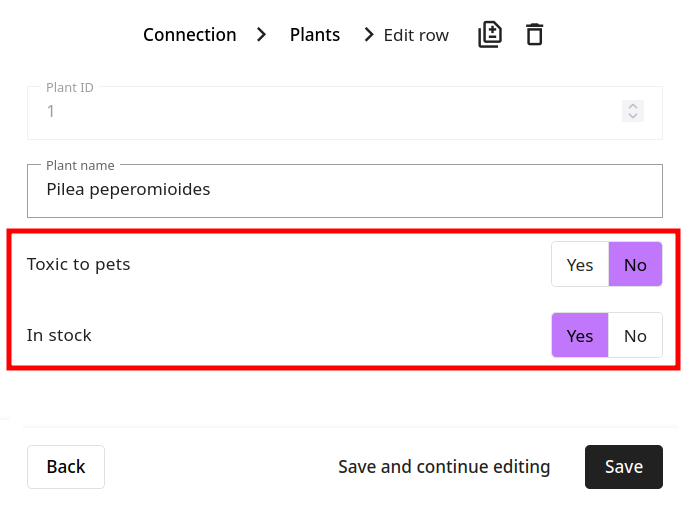The width and height of the screenshot is (690, 521).
Task: Click the duplicate row icon
Action: 489,35
